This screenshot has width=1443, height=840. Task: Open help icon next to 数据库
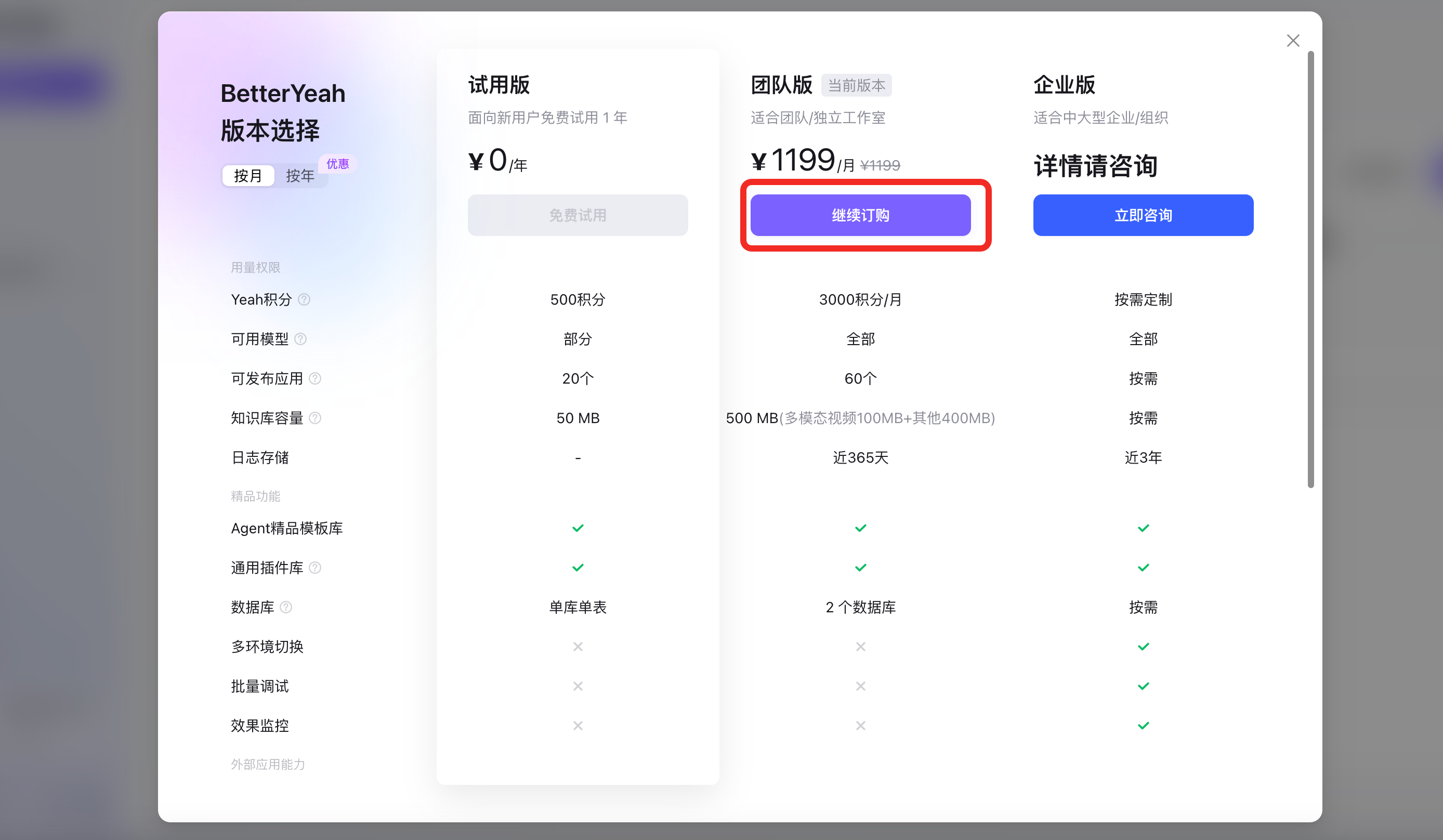[286, 607]
